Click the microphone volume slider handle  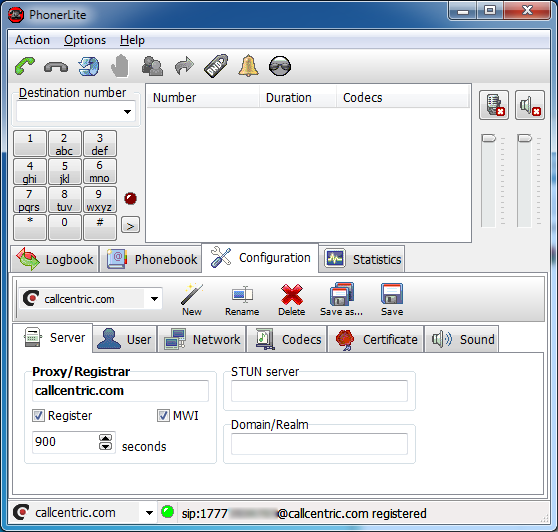pos(488,138)
